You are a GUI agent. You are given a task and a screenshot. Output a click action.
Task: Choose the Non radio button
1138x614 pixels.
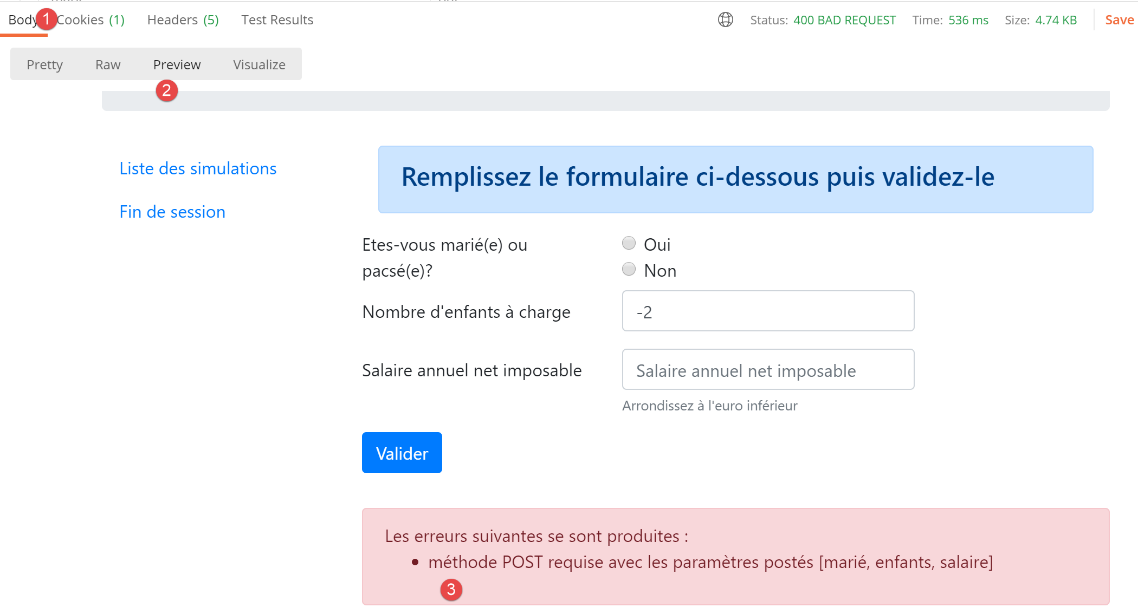pyautogui.click(x=629, y=270)
